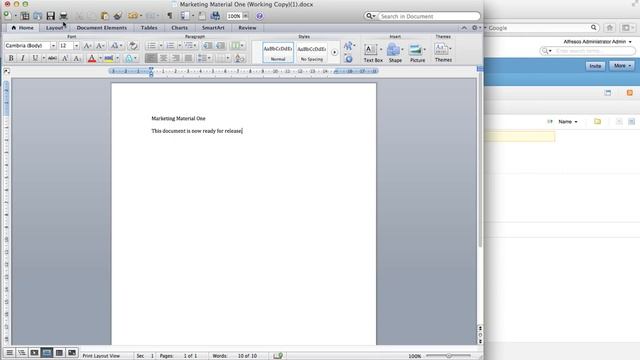
Task: Adjust the status bar zoom slider
Action: [449, 356]
